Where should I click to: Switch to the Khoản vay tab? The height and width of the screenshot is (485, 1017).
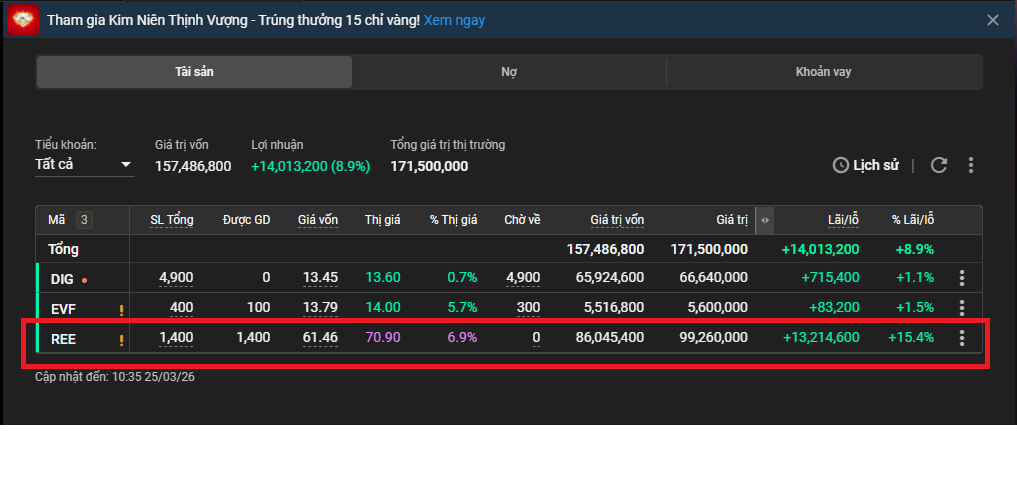(823, 72)
